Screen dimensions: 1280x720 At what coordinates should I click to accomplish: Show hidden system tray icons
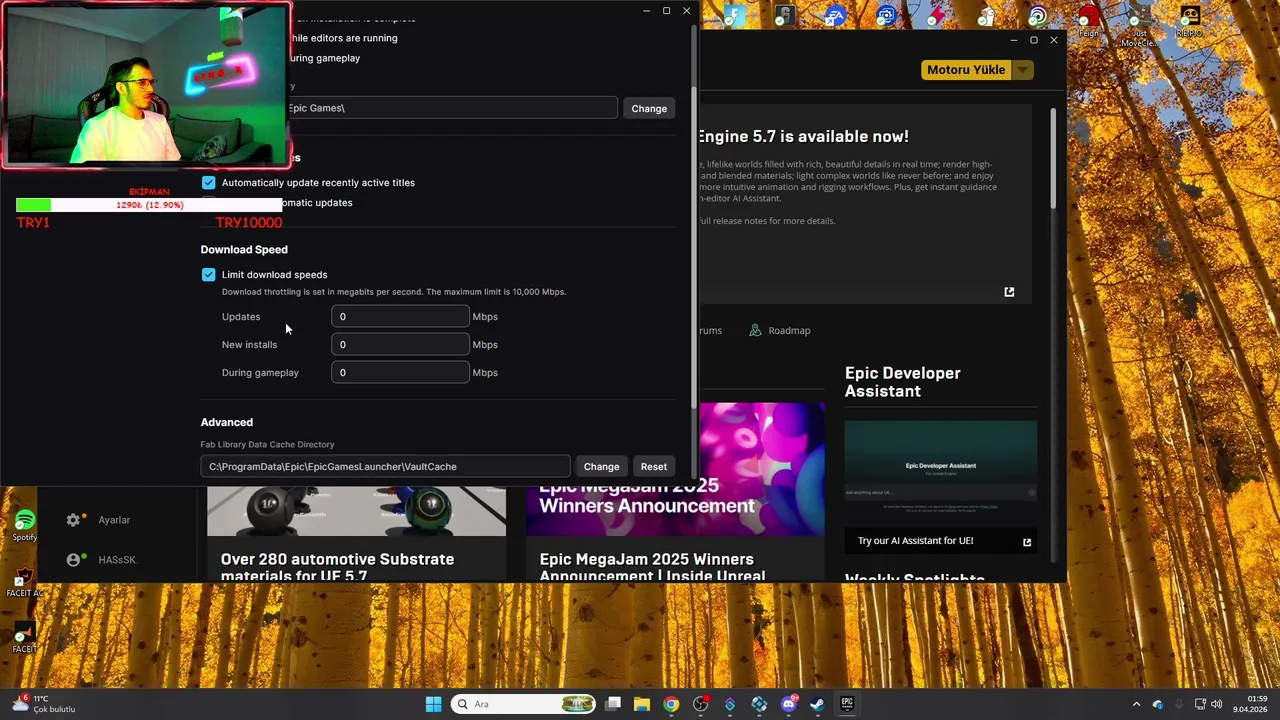pos(1137,704)
